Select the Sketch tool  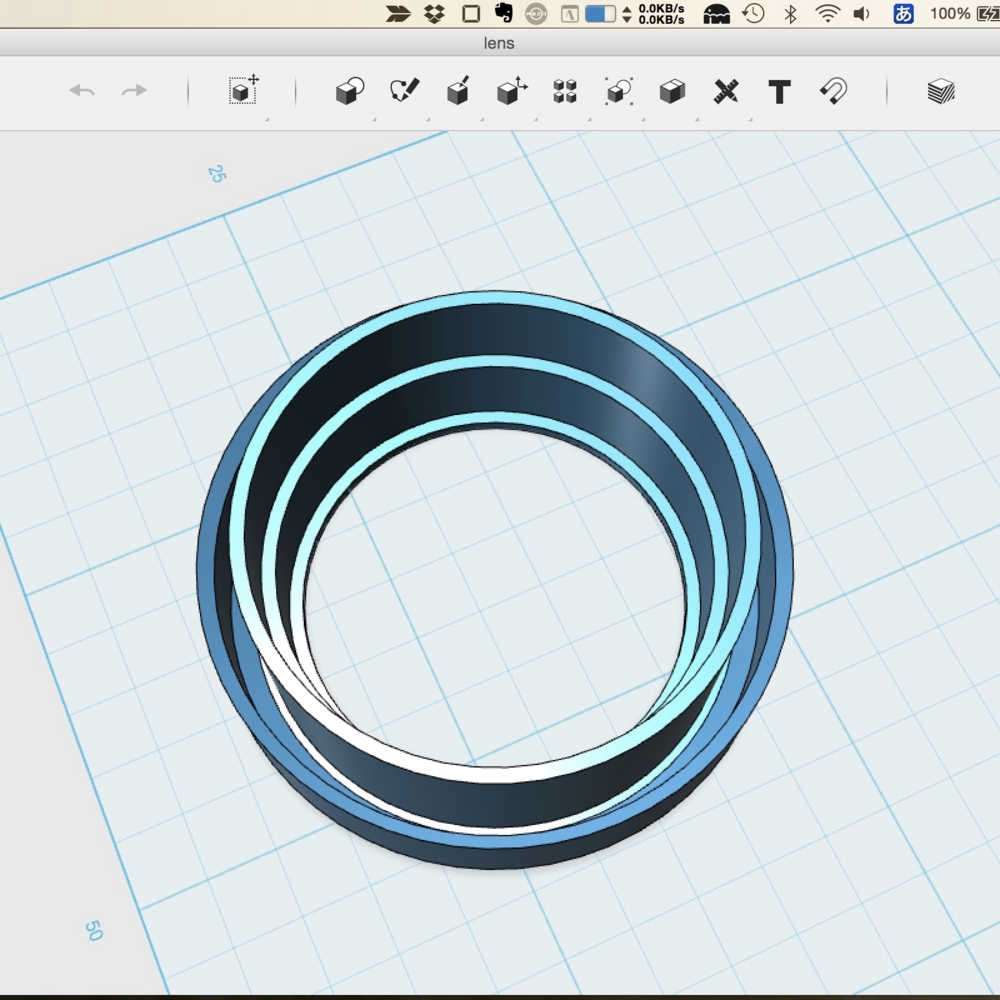click(404, 91)
